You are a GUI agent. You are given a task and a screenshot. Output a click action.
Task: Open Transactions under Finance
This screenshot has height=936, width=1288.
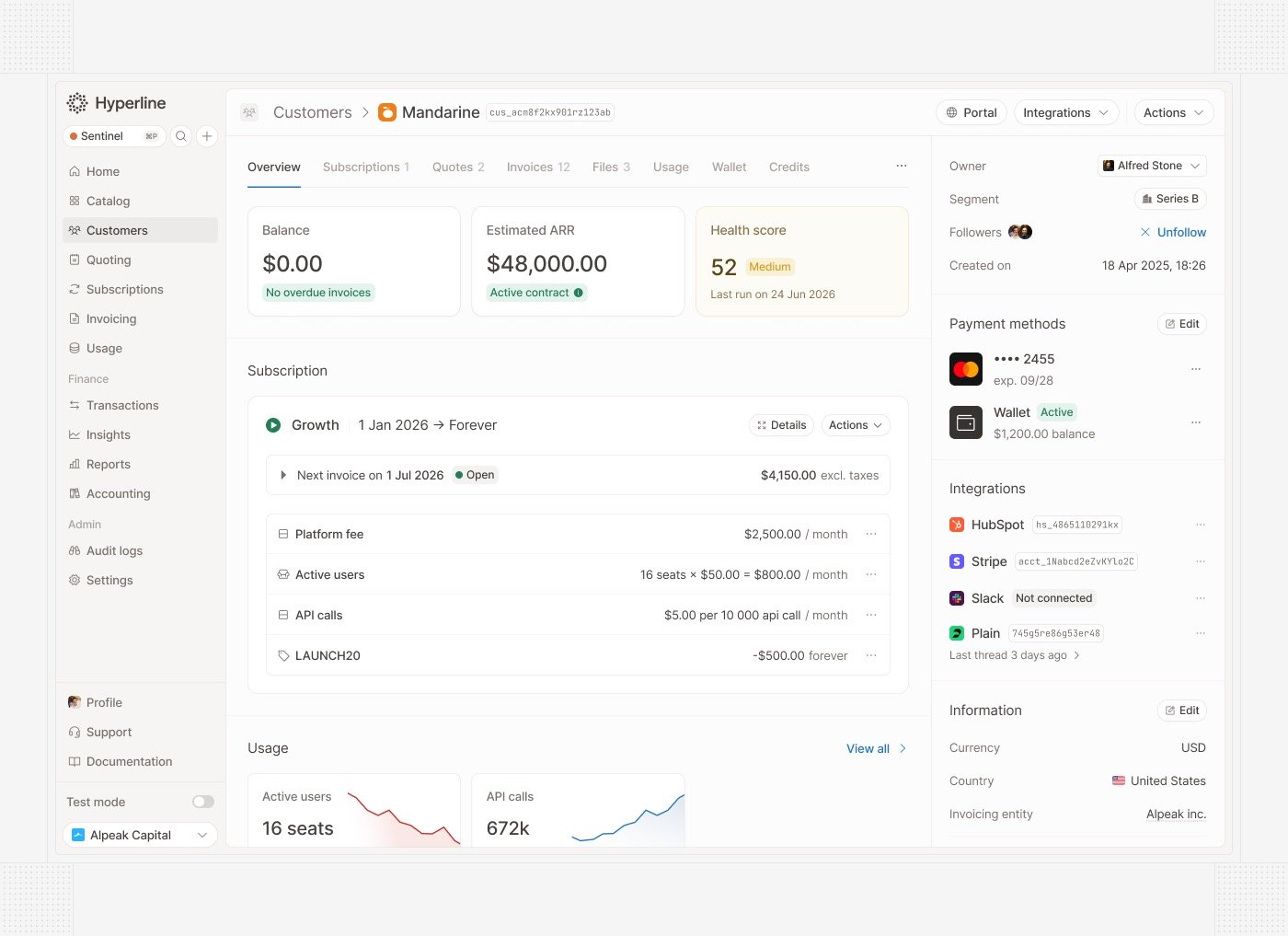(x=140, y=405)
